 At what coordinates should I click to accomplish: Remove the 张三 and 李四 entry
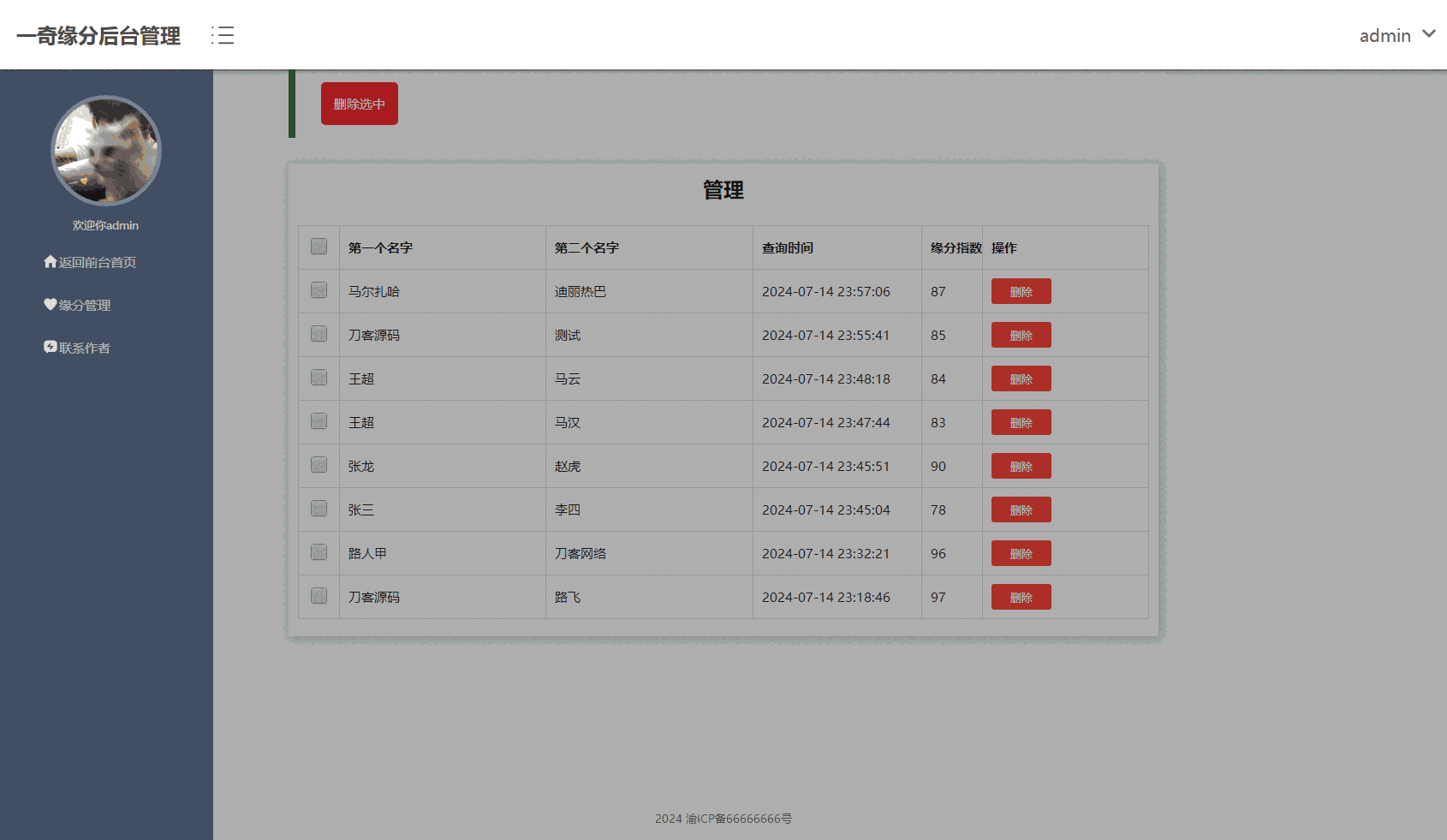point(1021,510)
